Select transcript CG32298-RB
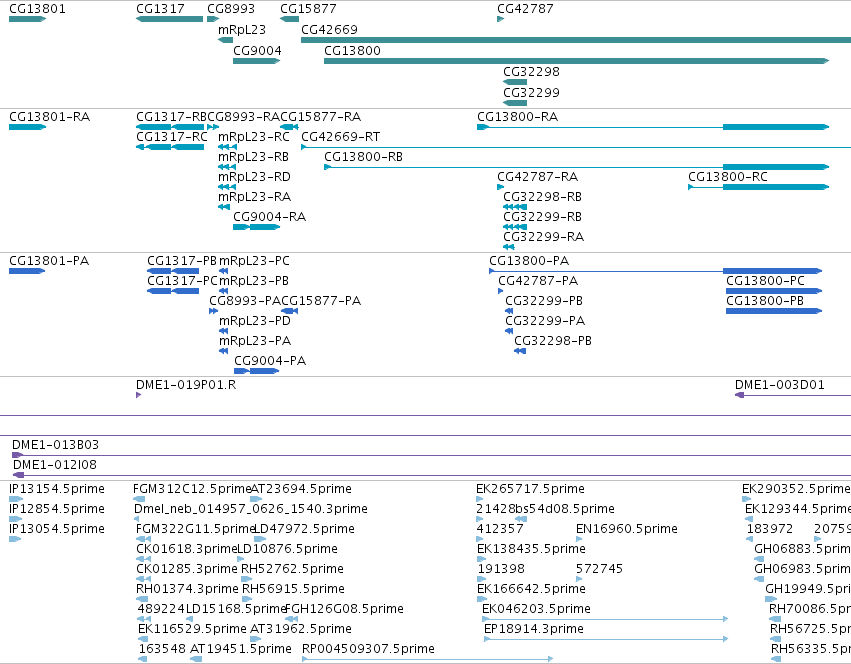Viewport: 851px width, 664px height. (x=543, y=197)
